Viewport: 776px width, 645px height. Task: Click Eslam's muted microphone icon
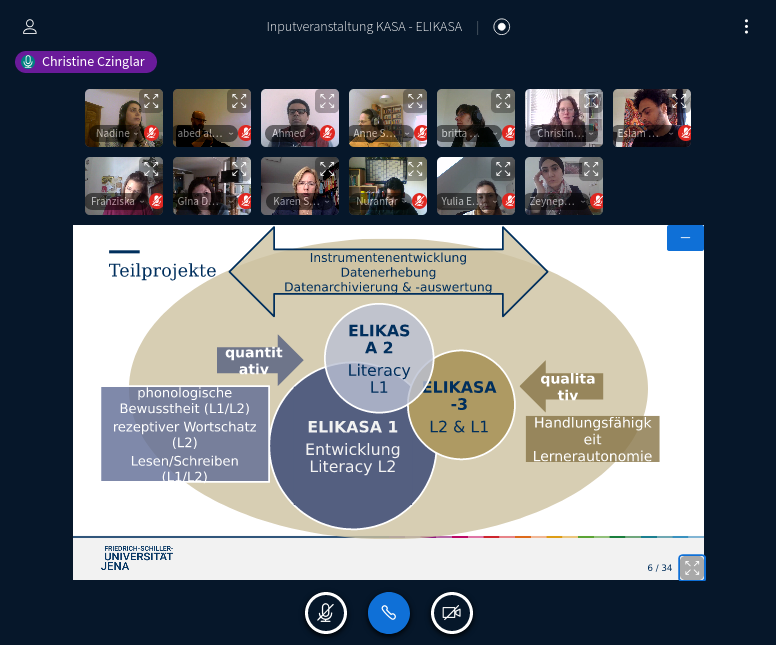(x=685, y=133)
